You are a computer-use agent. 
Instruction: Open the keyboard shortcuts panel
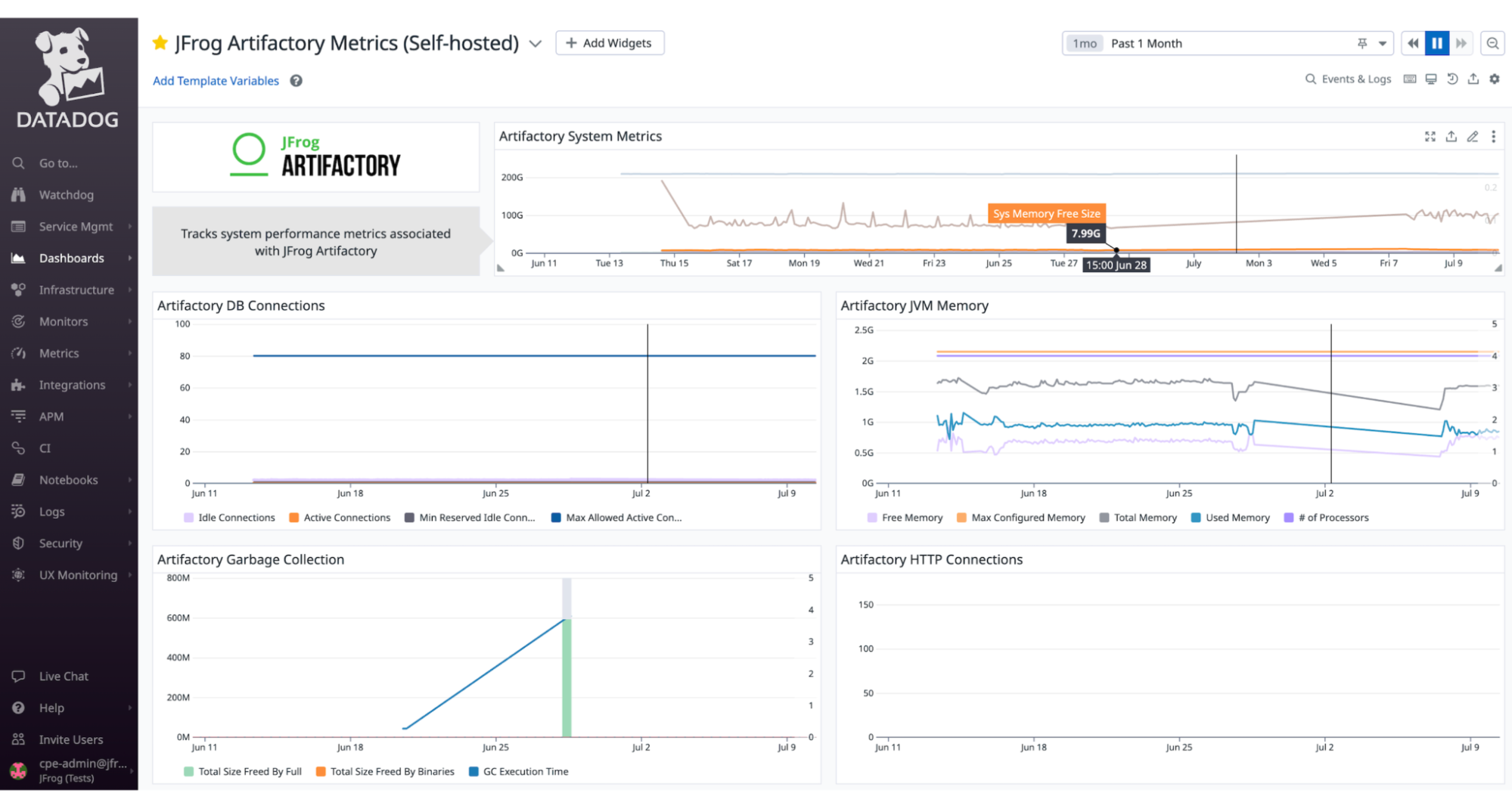point(1409,79)
